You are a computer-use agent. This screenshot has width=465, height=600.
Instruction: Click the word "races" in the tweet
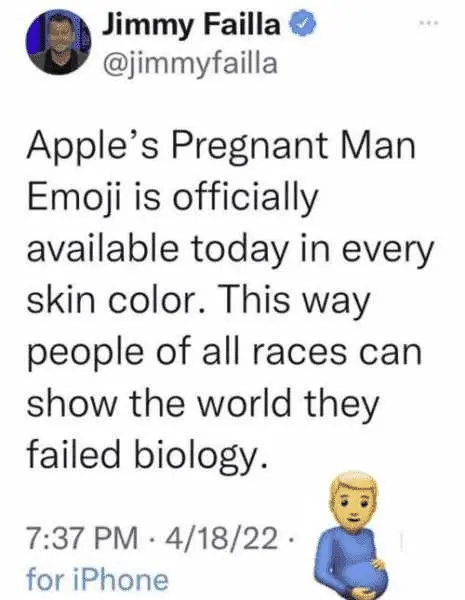299,352
